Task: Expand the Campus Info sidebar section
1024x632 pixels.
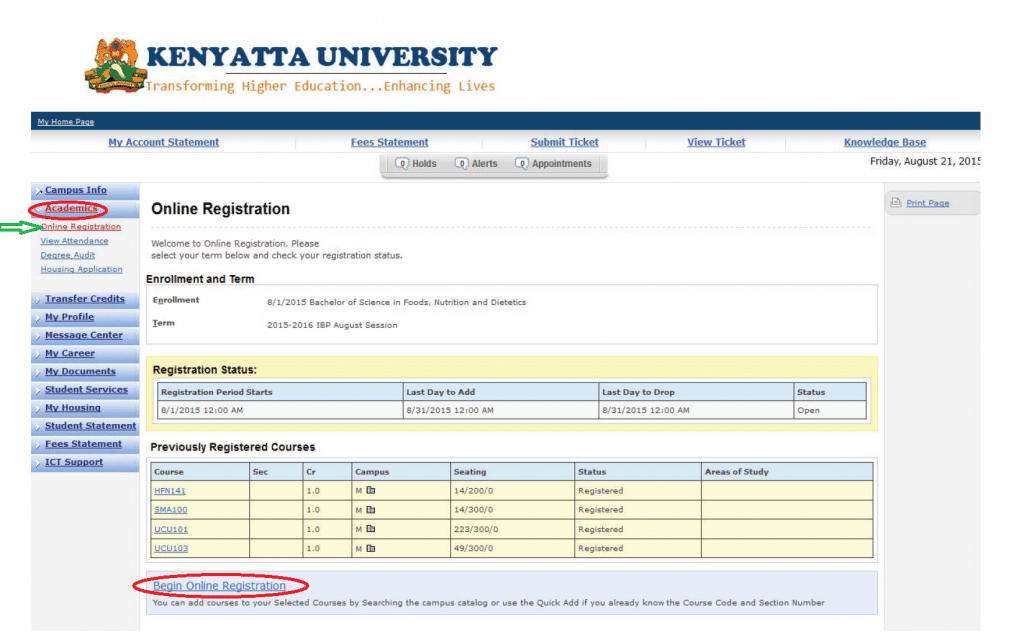Action: coord(75,190)
